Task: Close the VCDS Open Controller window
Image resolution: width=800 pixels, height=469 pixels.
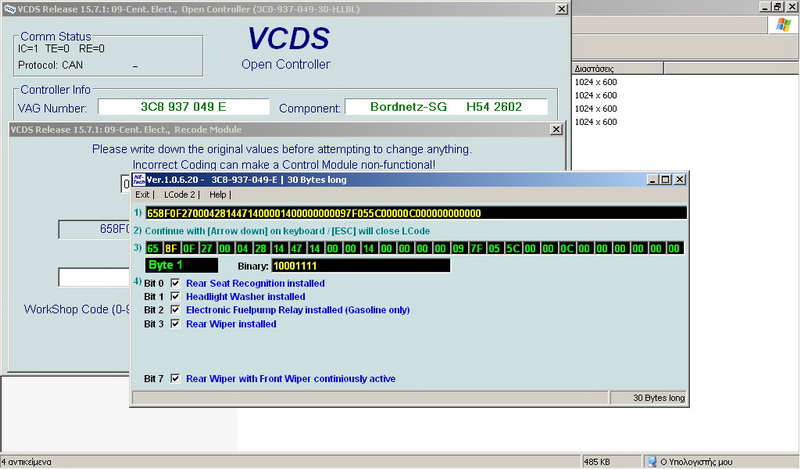Action: point(561,9)
